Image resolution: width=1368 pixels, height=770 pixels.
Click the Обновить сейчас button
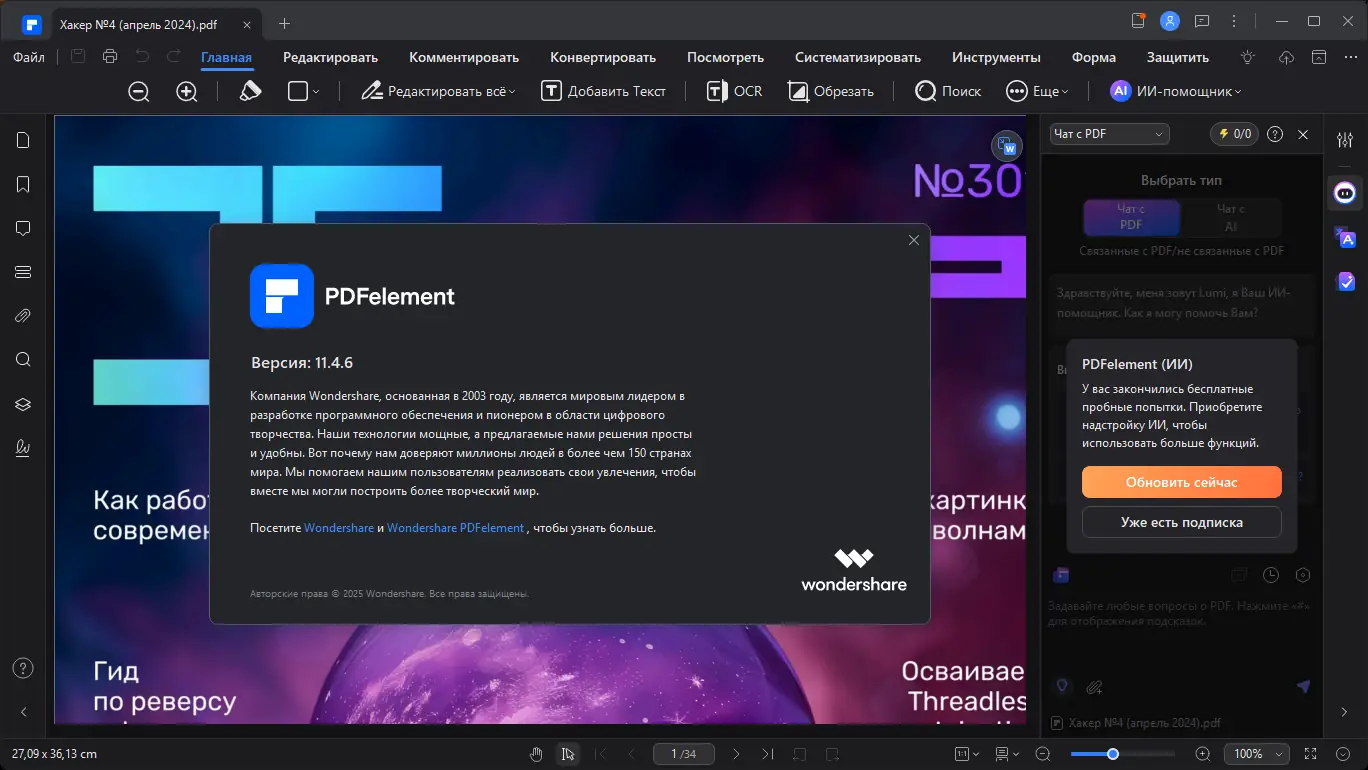coord(1182,482)
